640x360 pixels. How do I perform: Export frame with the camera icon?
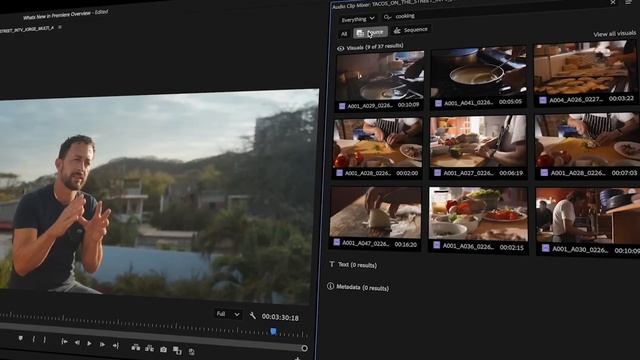(163, 349)
